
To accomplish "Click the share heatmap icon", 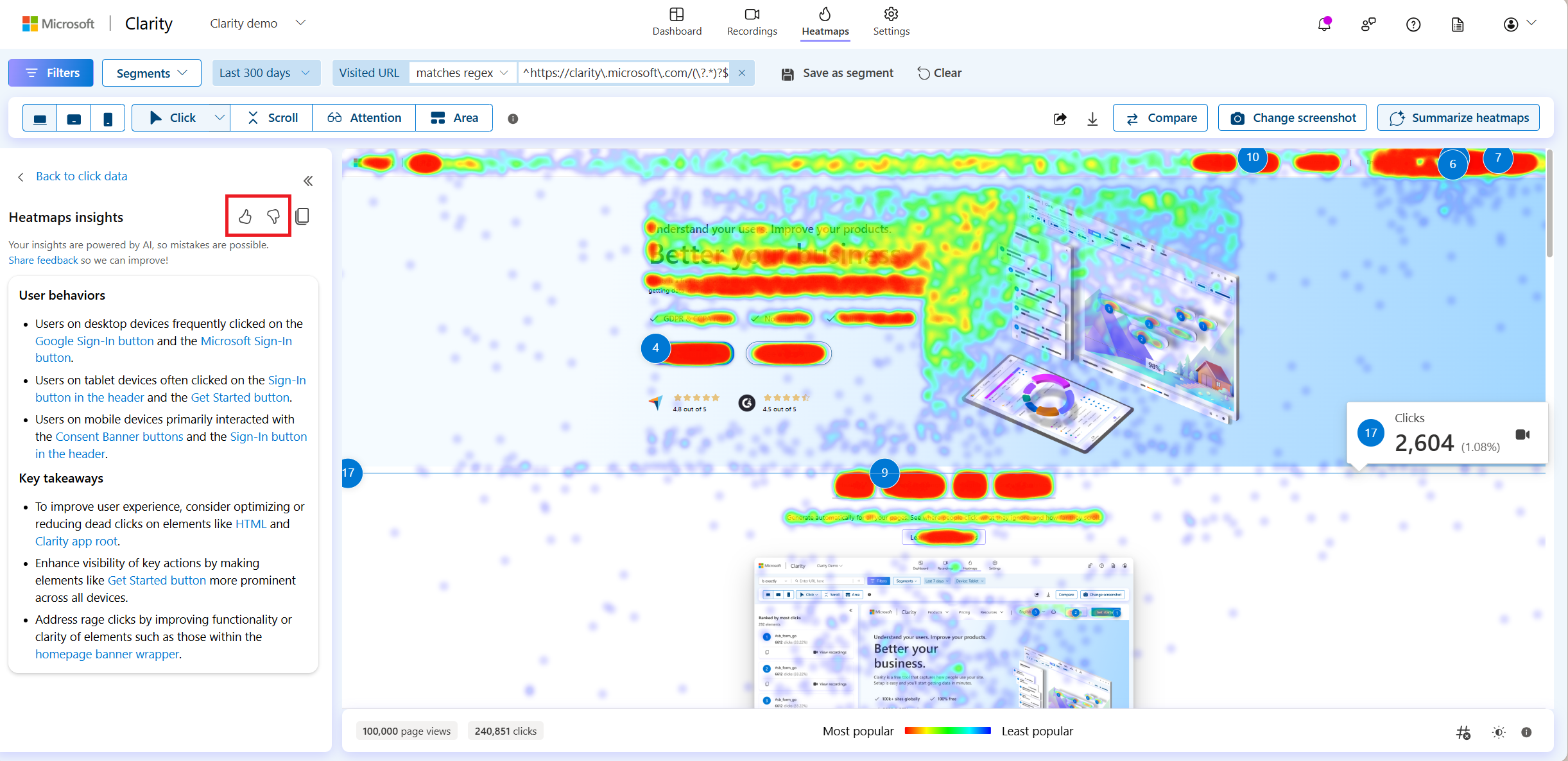I will (1060, 119).
